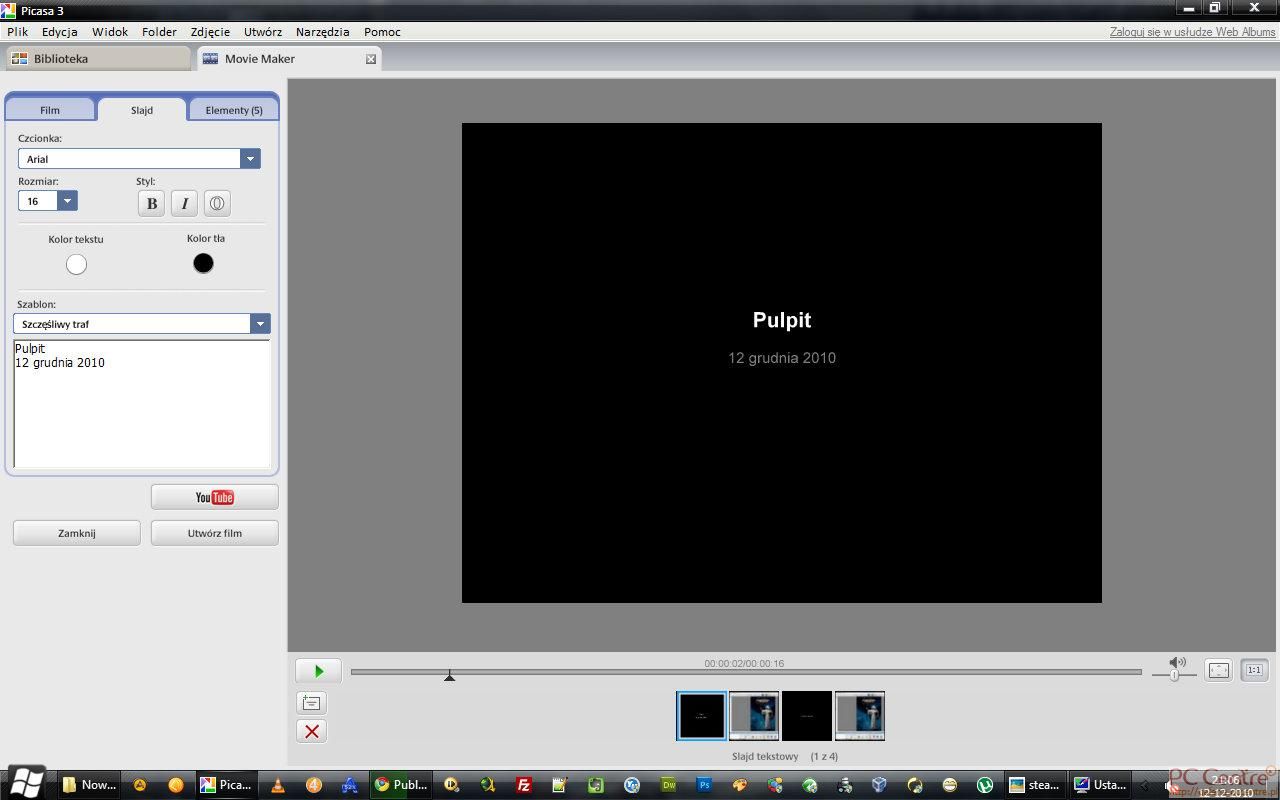The image size is (1280, 800).
Task: Expand the Czcionka font dropdown
Action: click(250, 159)
